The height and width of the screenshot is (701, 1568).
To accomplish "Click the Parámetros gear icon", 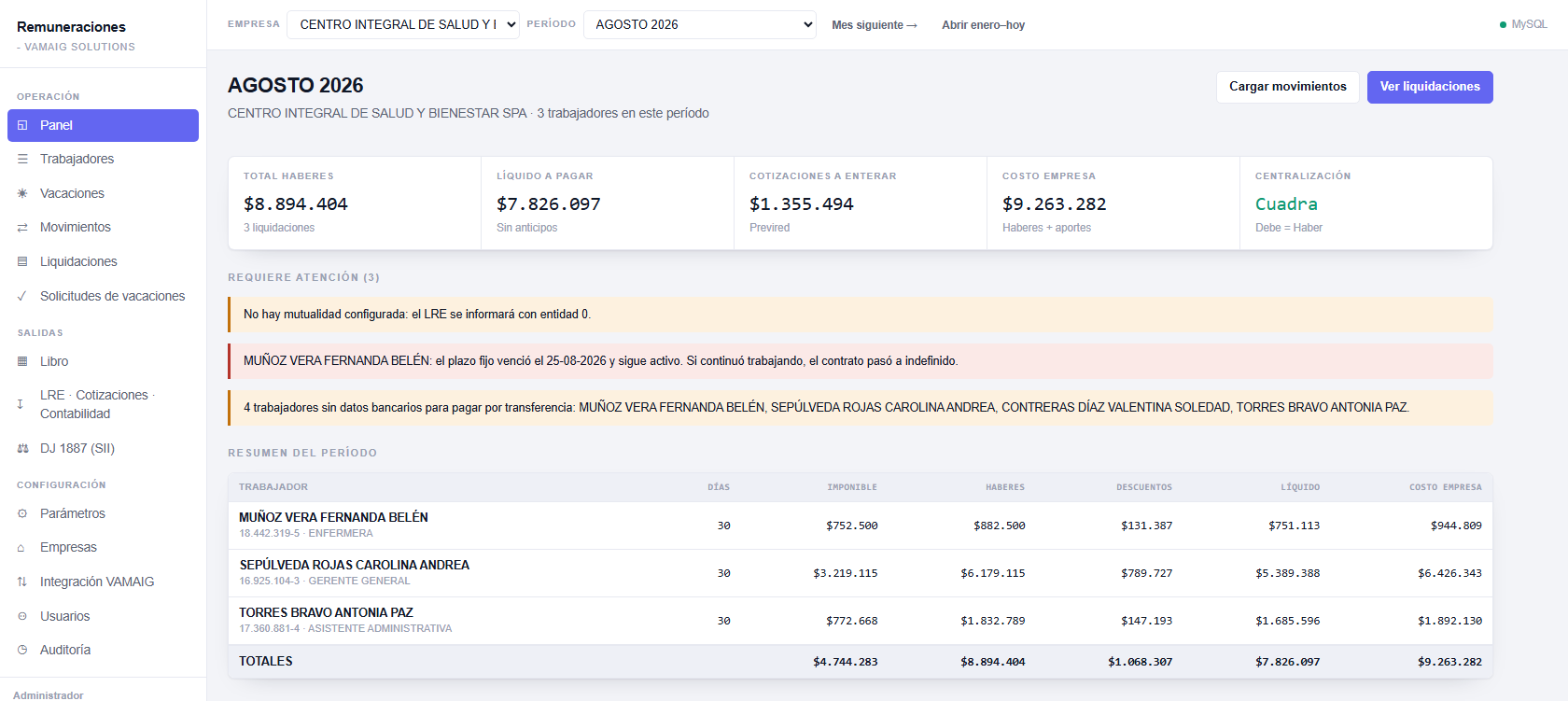I will pos(22,513).
